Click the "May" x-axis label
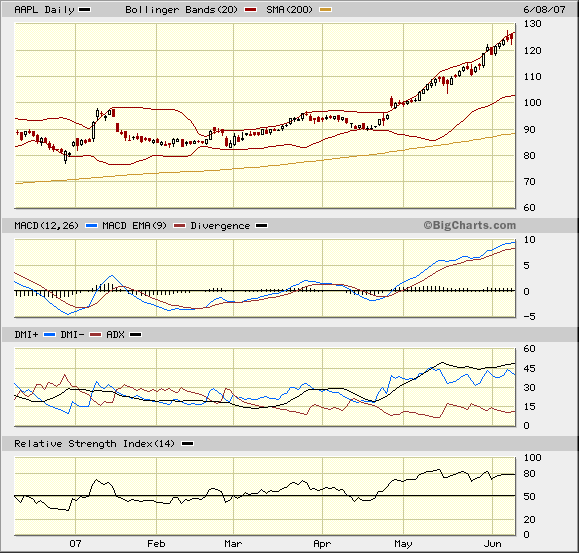Screen dimensions: 579x553 (x=403, y=544)
